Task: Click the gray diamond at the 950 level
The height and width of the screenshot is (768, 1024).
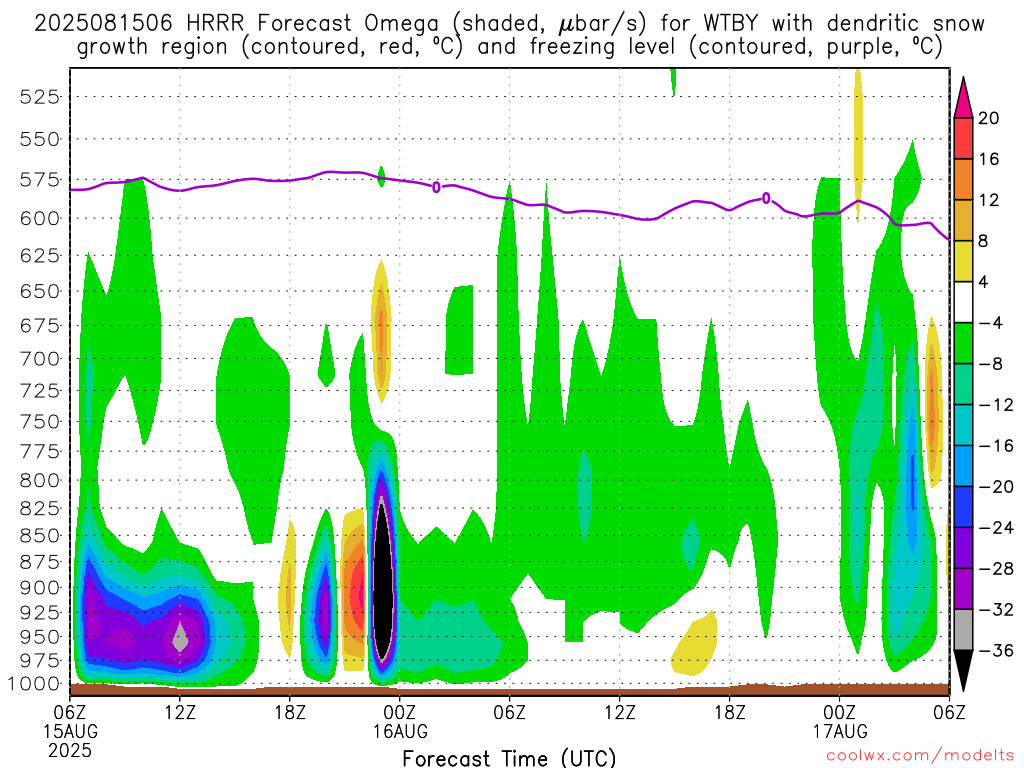Action: [x=180, y=637]
